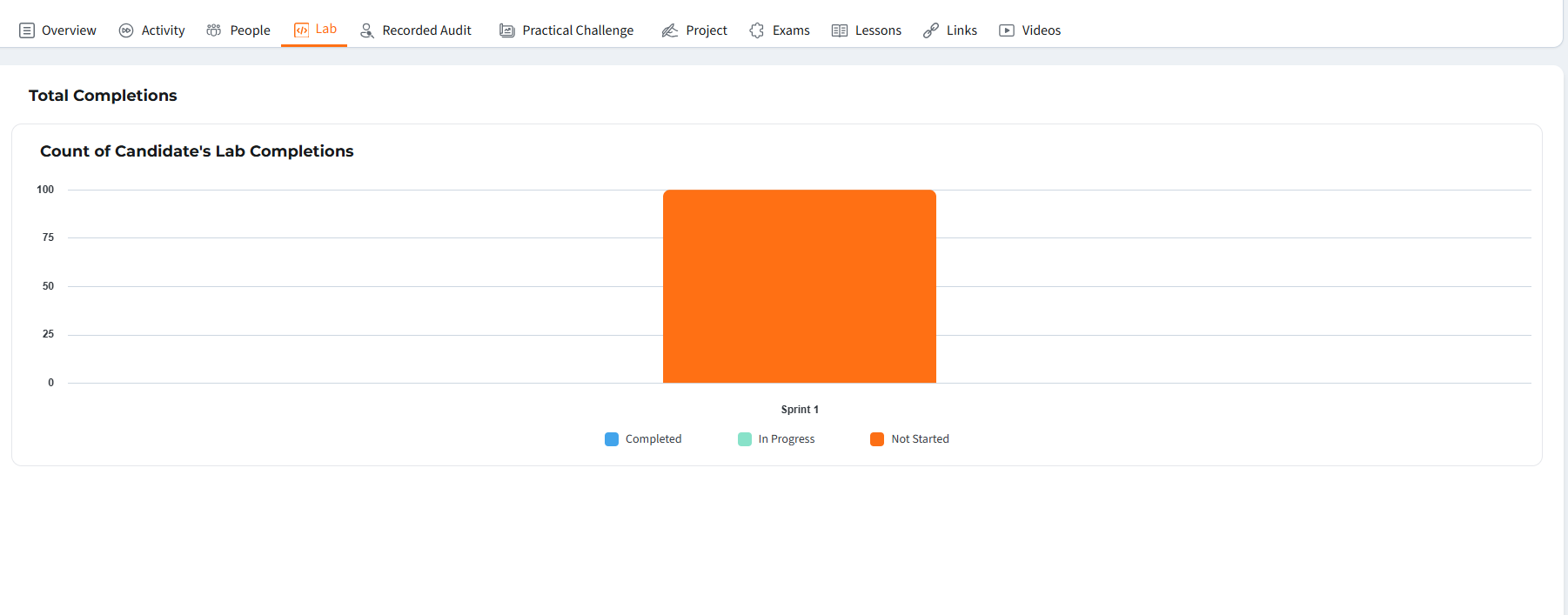Screen dimensions: 1568x615
Task: Toggle the In Progress legend label
Action: point(787,439)
